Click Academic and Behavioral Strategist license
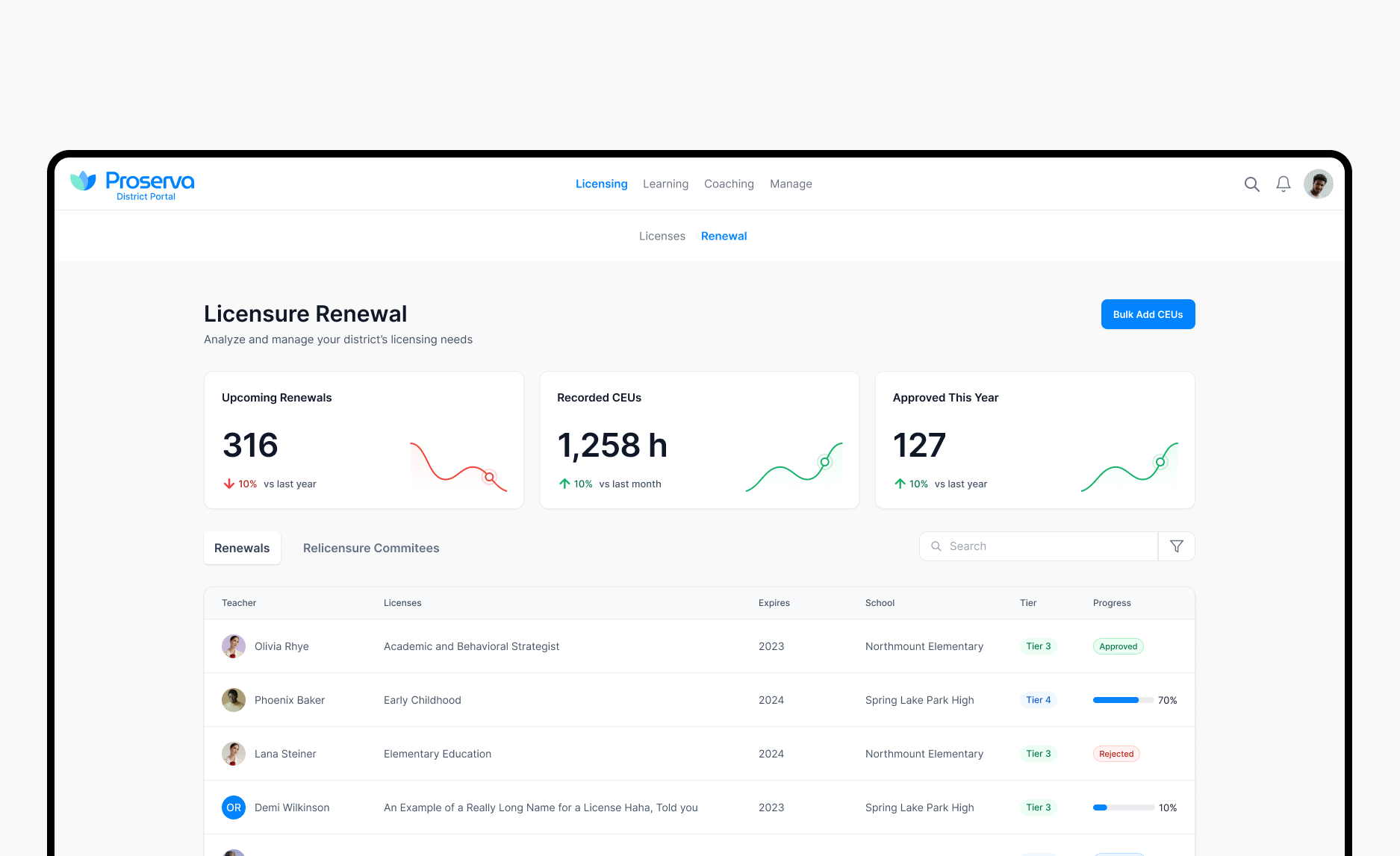Screen dimensions: 1400x856 pos(471,646)
